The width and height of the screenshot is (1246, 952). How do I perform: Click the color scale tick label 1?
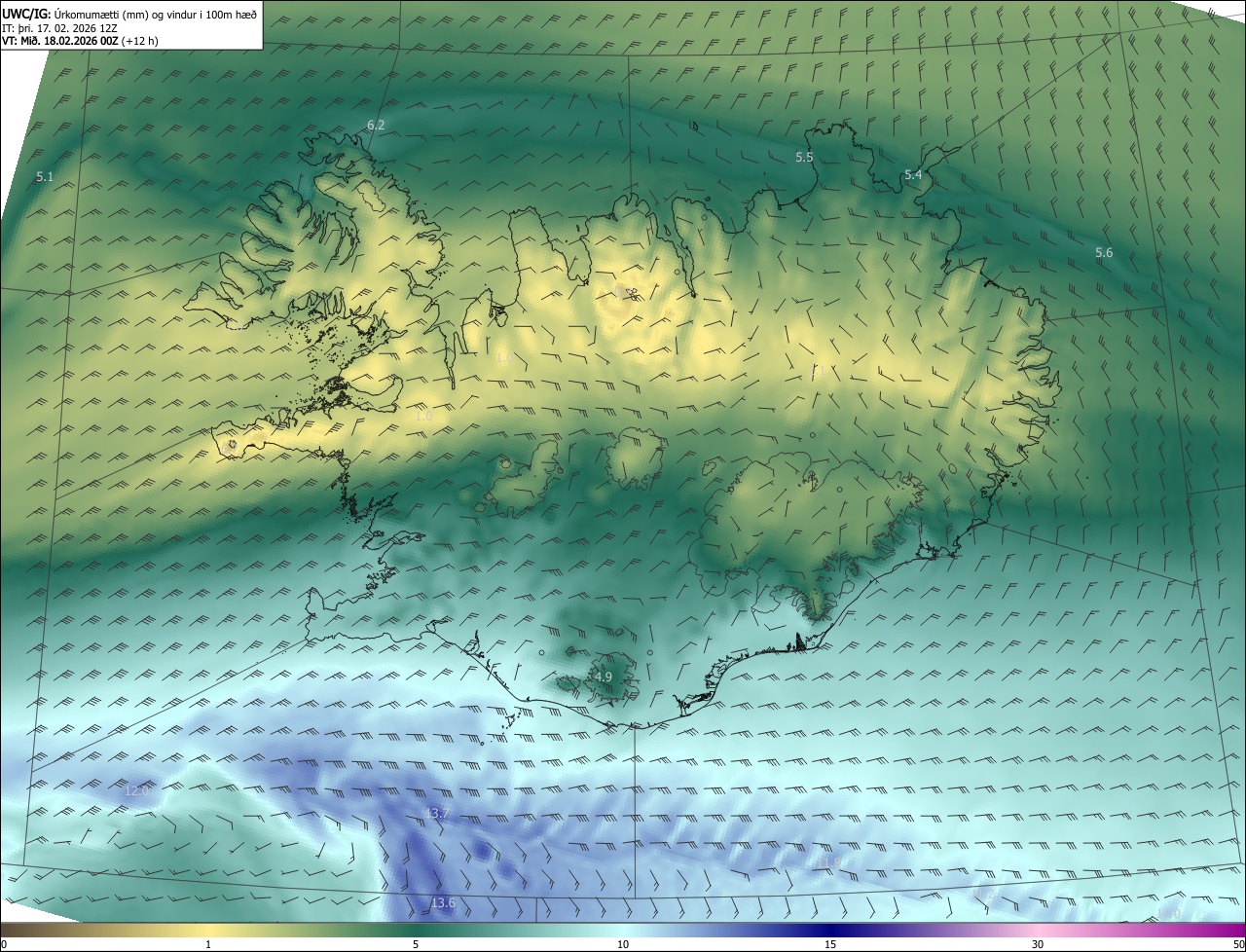click(208, 944)
